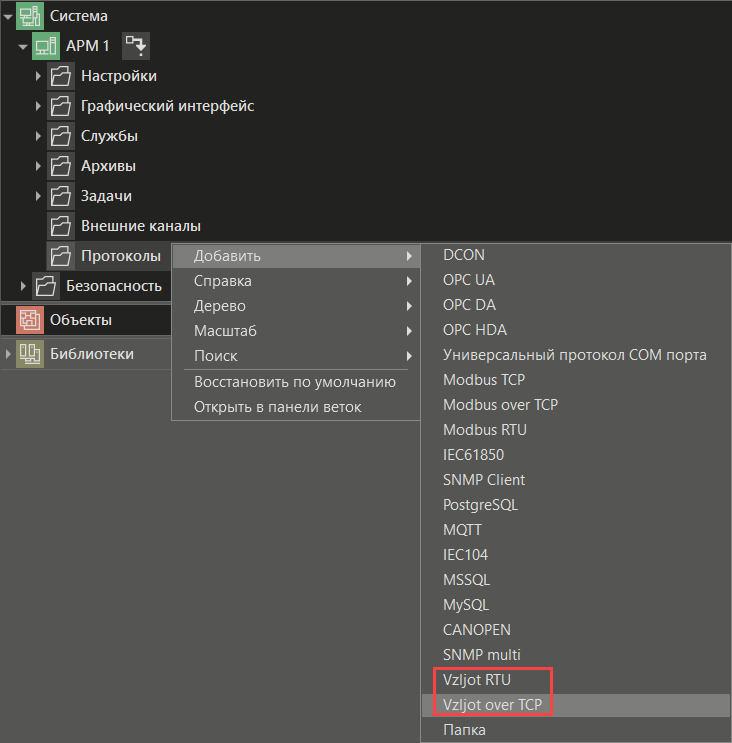Click Восстановить по умолчанию menu entry
Viewport: 732px width, 743px height.
point(294,382)
